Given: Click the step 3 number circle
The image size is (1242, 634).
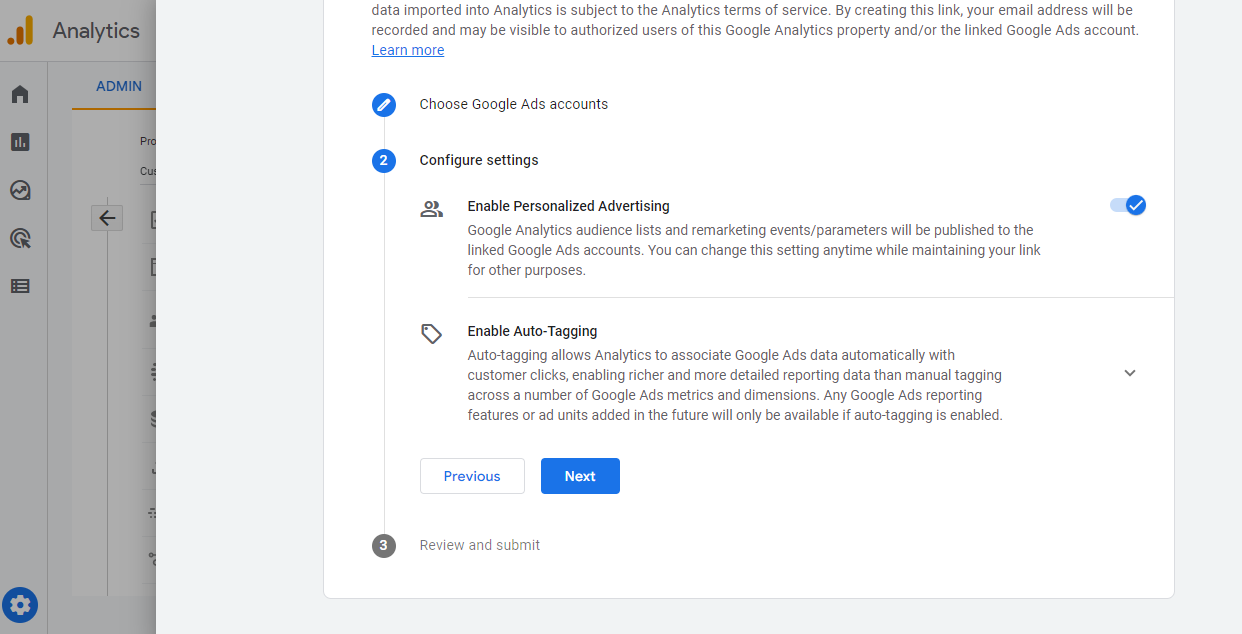Looking at the screenshot, I should pos(384,546).
